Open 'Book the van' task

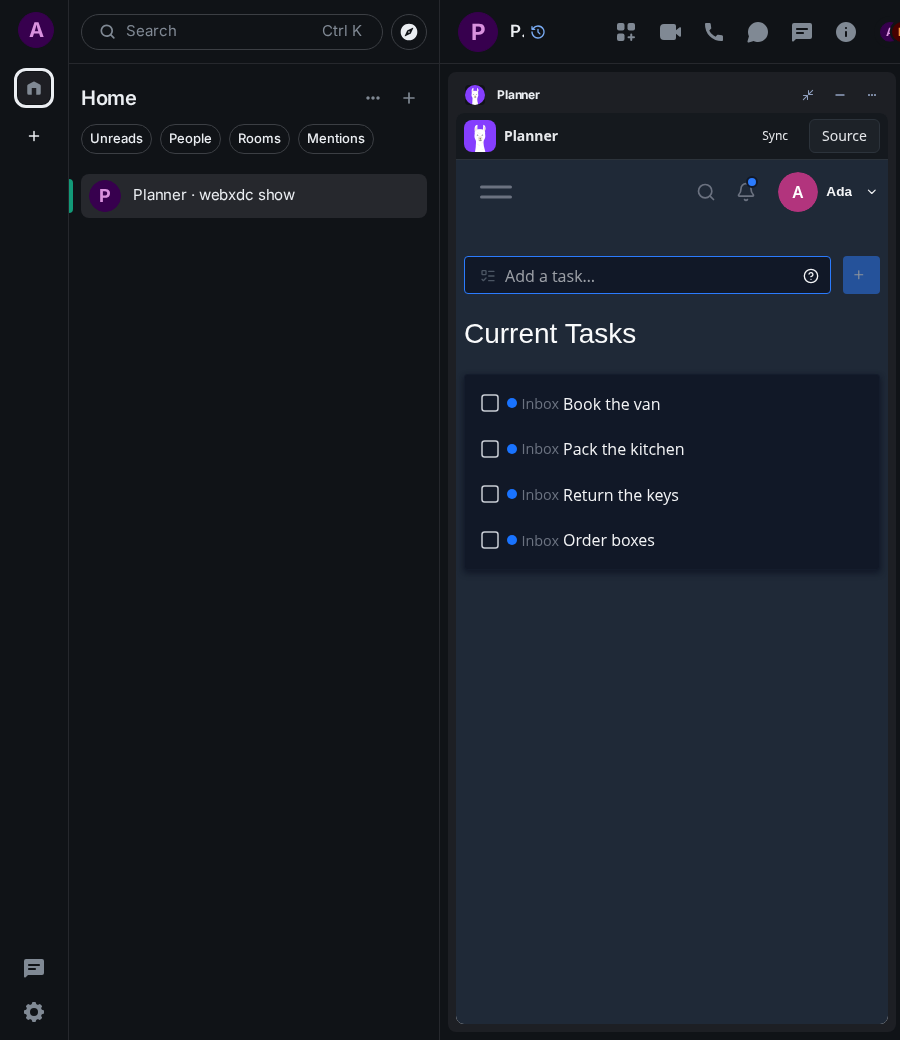611,404
